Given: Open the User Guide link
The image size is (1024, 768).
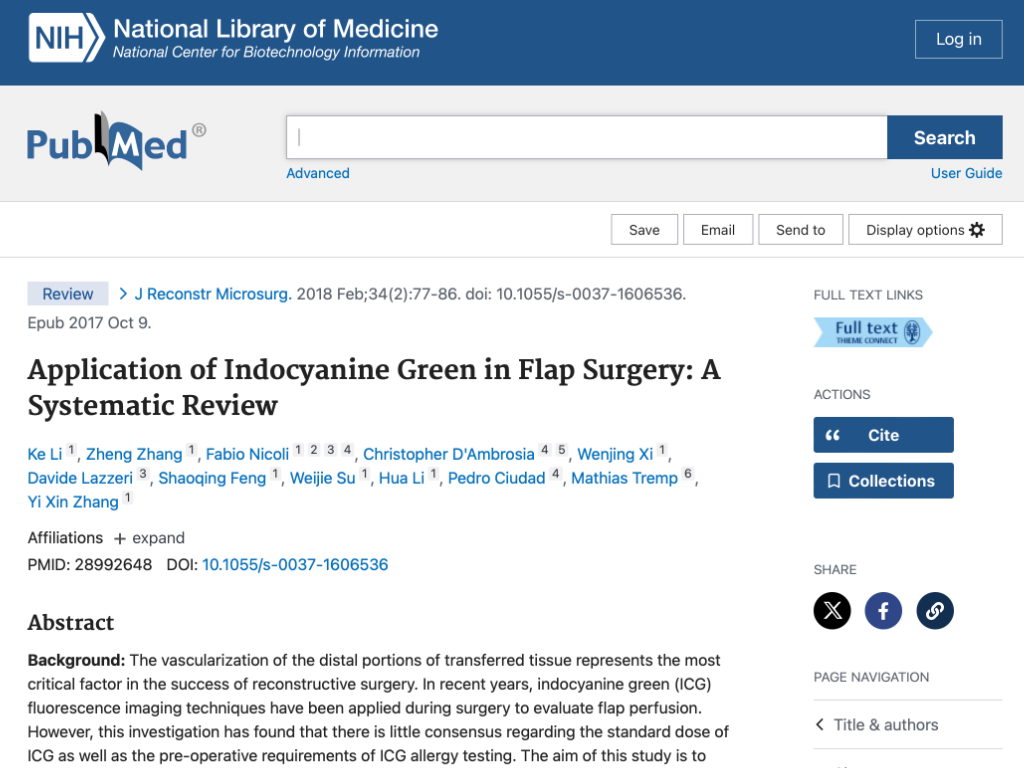Looking at the screenshot, I should pos(966,173).
